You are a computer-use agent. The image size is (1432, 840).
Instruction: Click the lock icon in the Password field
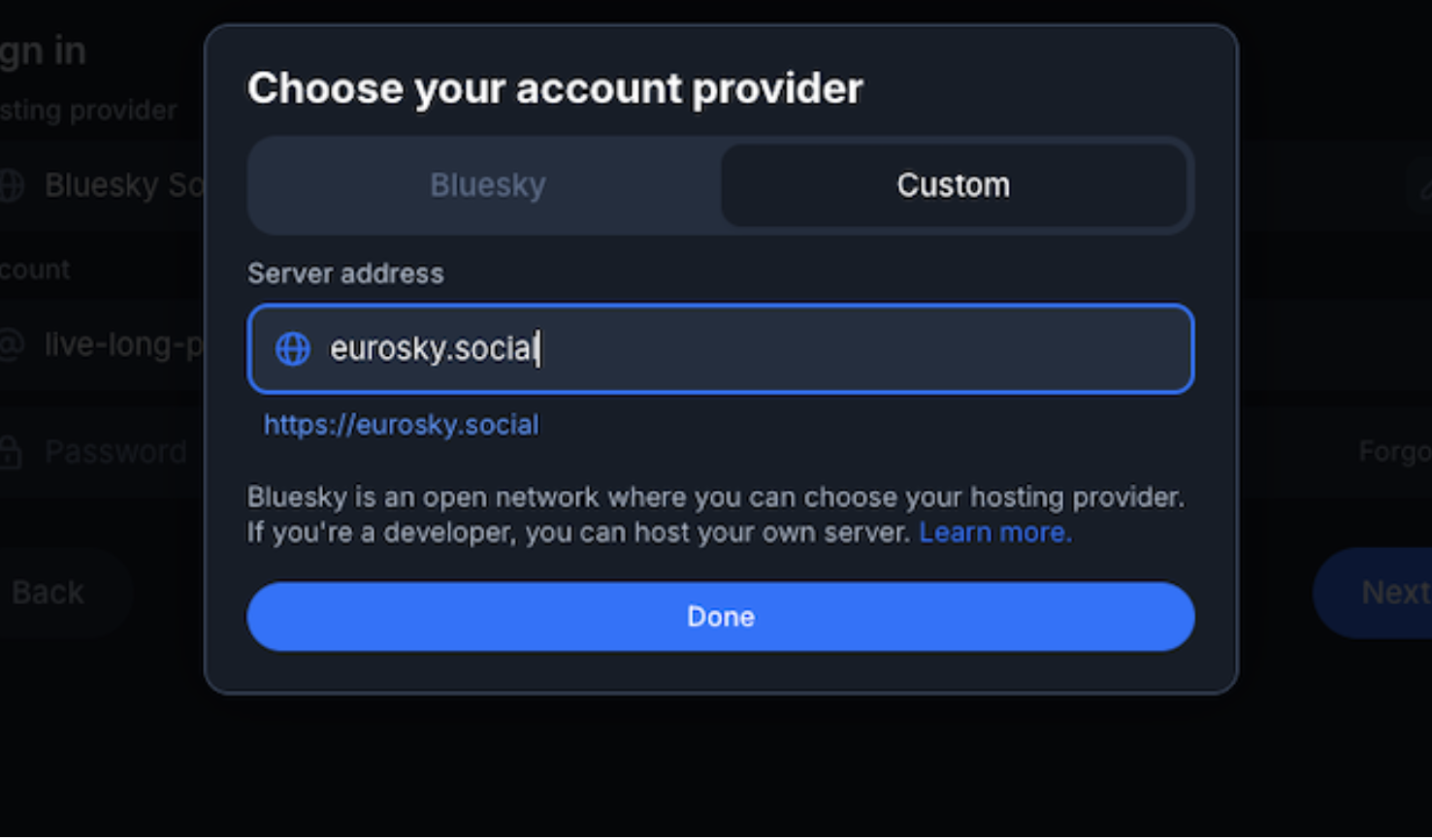(11, 451)
